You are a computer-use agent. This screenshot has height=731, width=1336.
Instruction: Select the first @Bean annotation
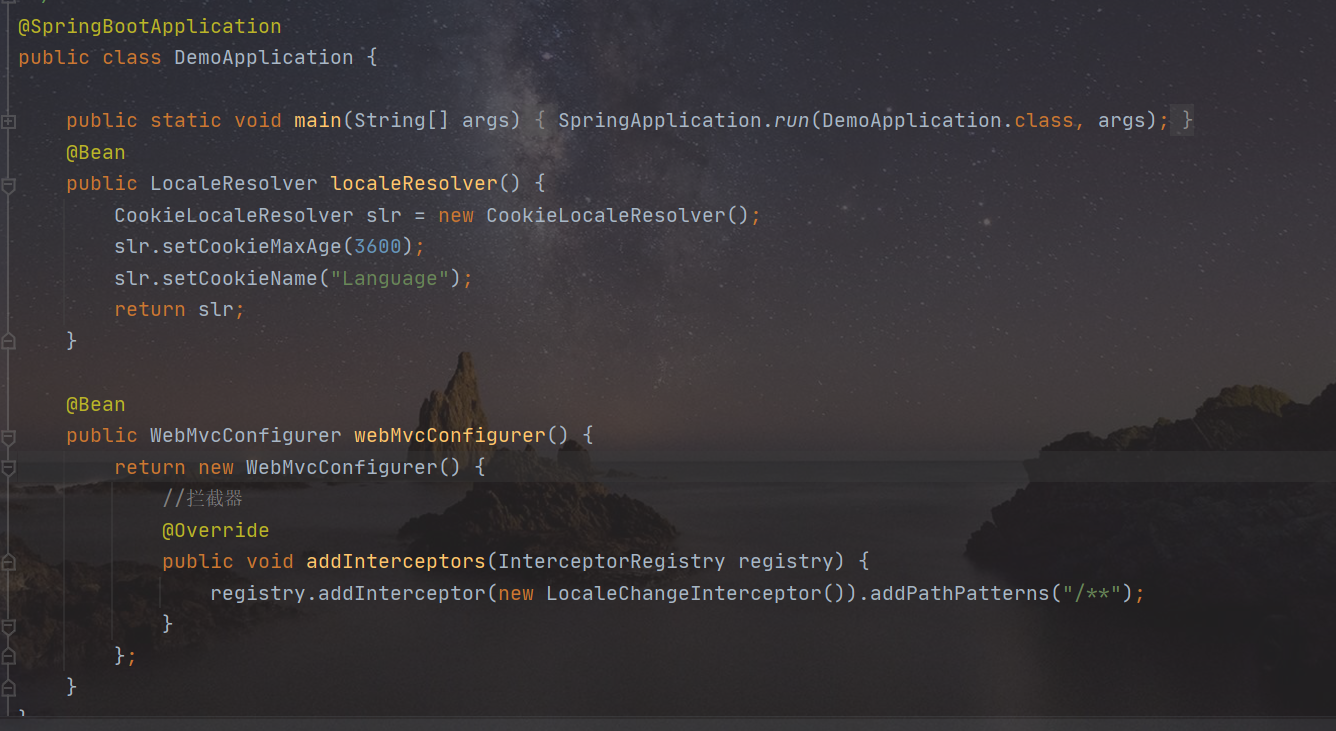(x=95, y=151)
